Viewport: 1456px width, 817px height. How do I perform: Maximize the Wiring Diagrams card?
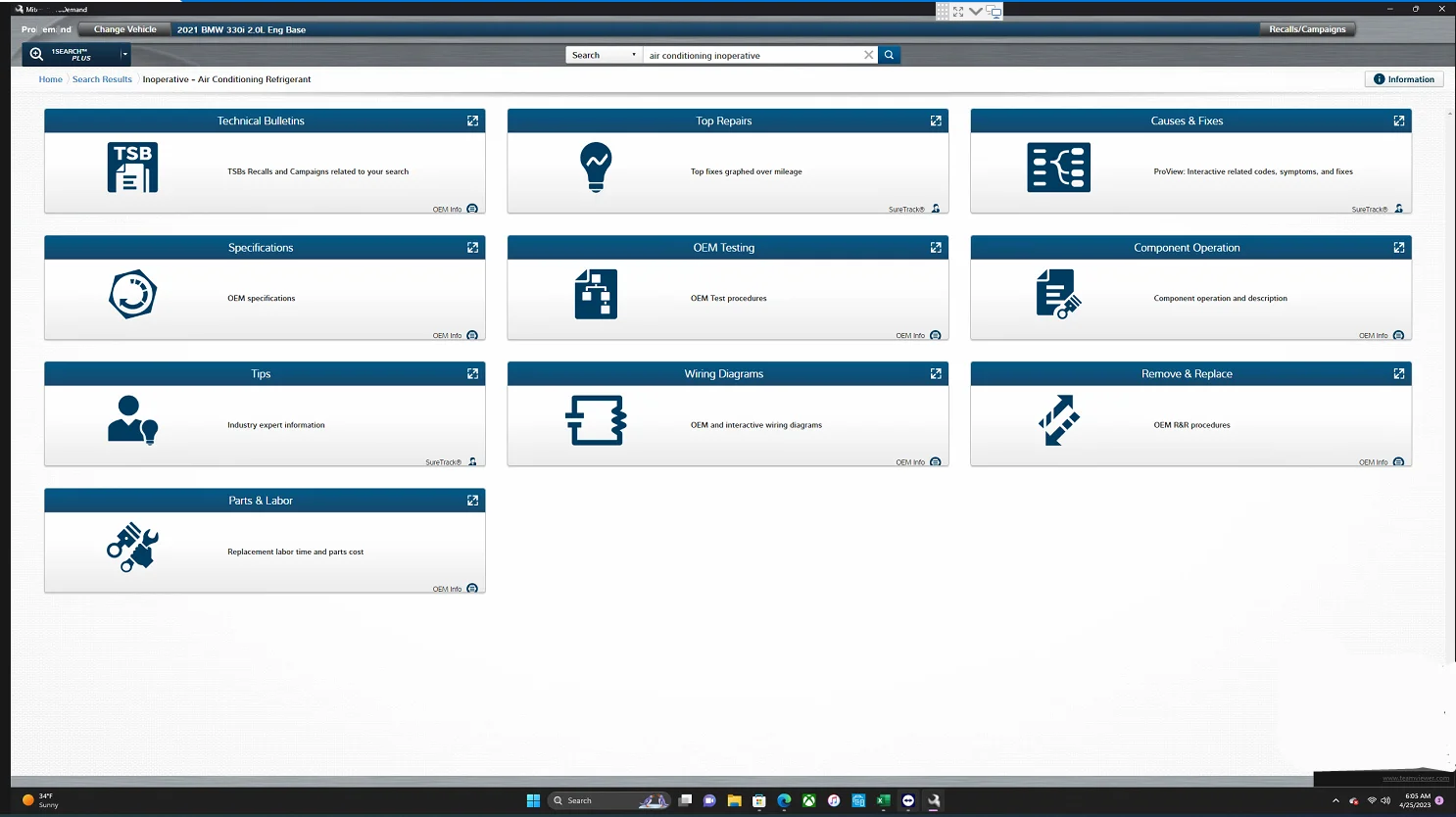936,374
